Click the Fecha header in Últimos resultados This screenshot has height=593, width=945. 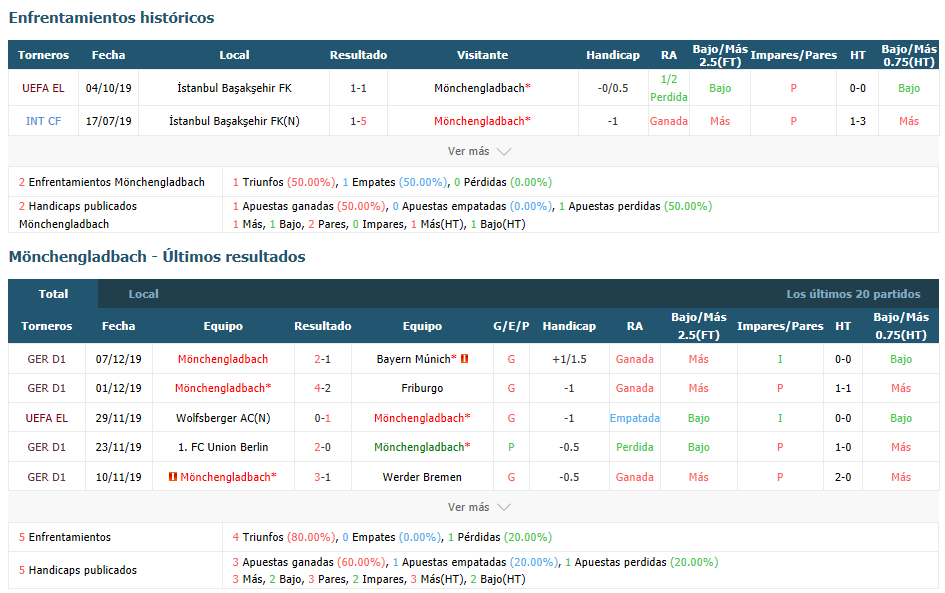(118, 326)
